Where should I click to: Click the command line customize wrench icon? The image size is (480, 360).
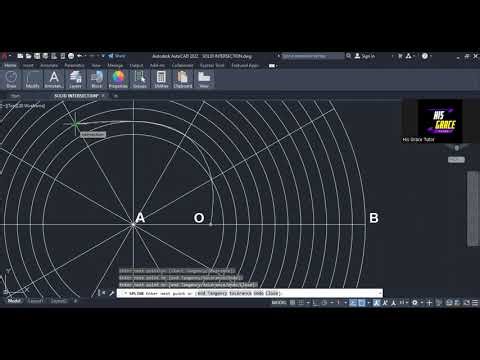pos(111,293)
